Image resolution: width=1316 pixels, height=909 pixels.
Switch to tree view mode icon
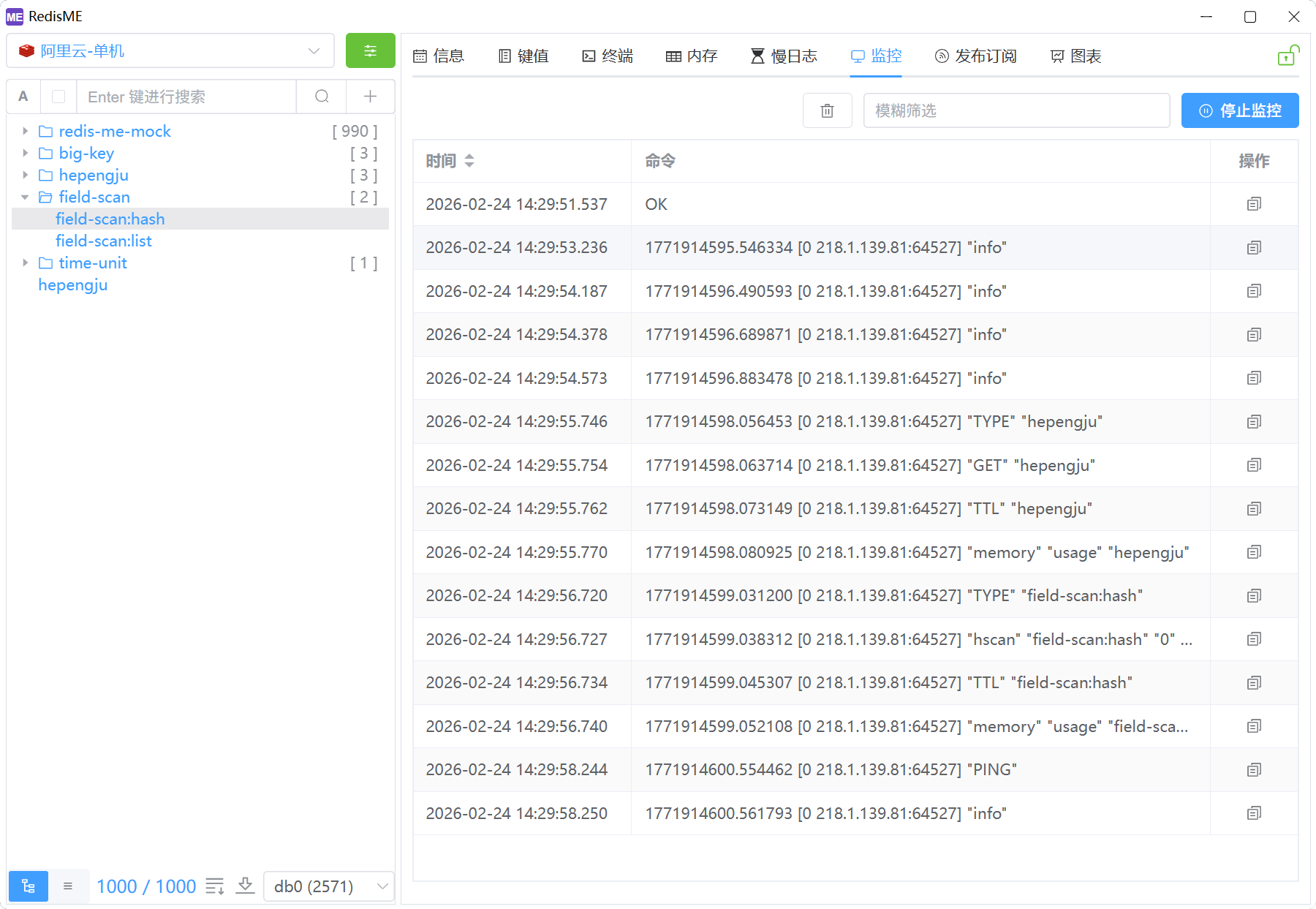point(29,886)
